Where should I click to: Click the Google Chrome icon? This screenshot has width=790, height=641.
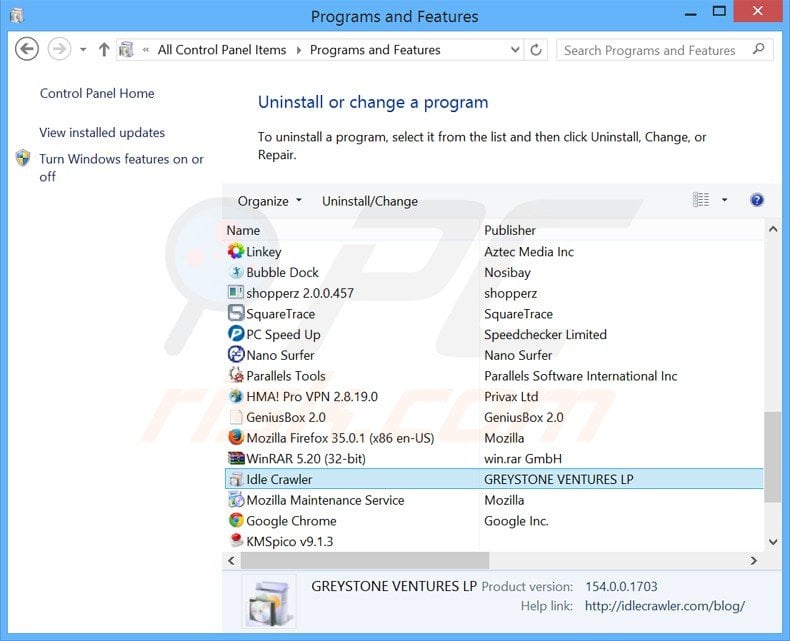click(x=235, y=520)
